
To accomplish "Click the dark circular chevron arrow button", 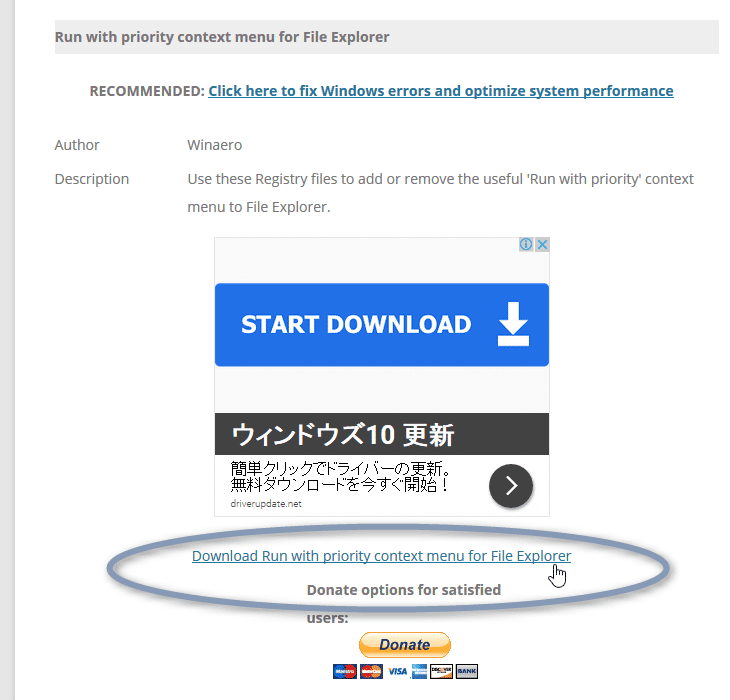I will pos(511,485).
